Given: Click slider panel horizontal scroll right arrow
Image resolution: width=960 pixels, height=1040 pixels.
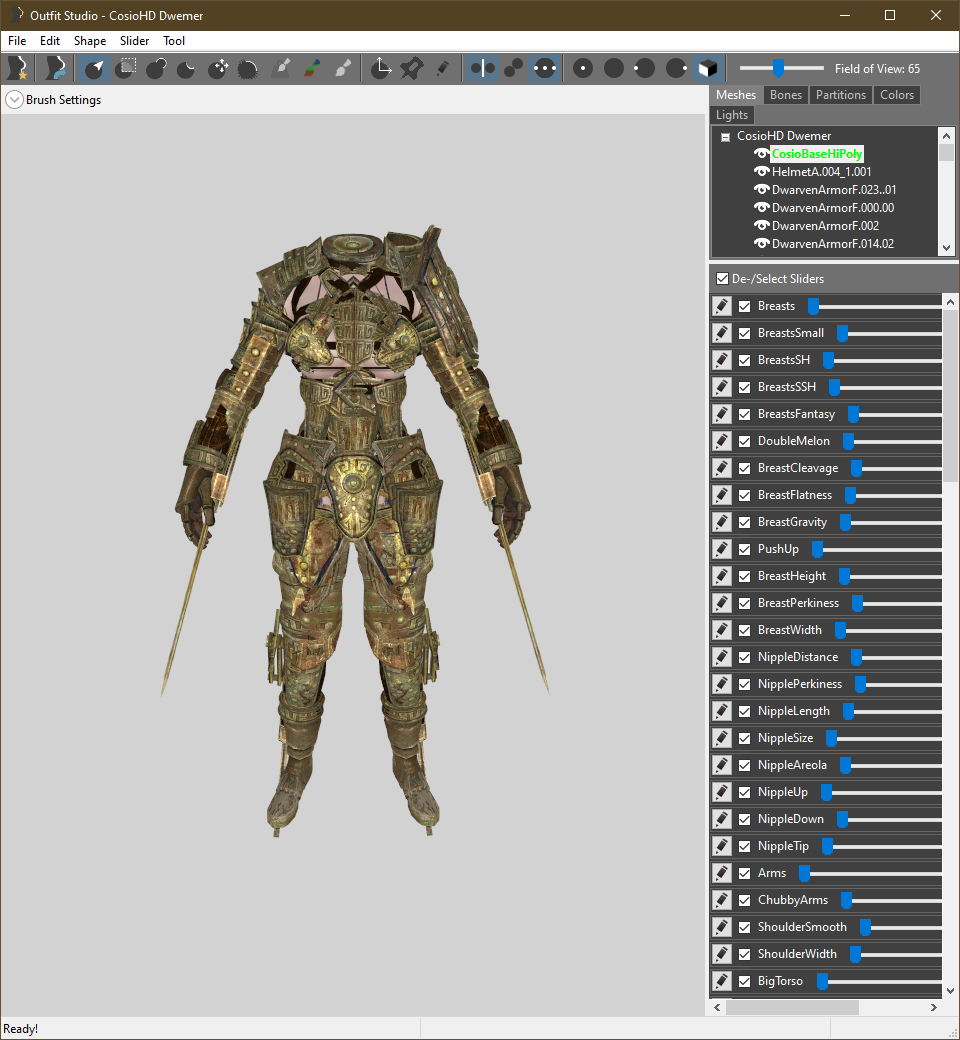Looking at the screenshot, I should tap(933, 1008).
